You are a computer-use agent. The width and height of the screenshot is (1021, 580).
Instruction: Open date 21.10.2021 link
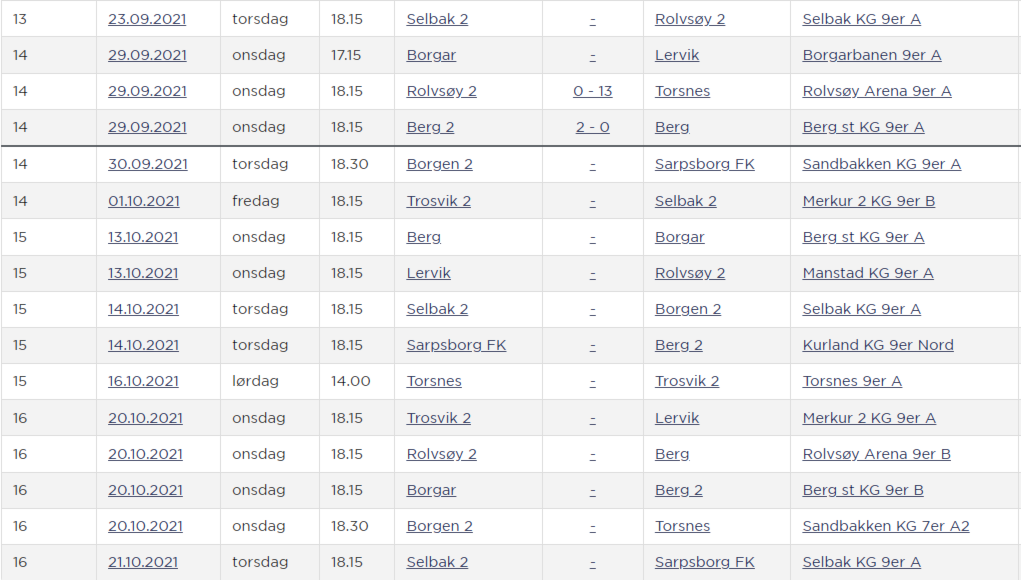point(143,562)
